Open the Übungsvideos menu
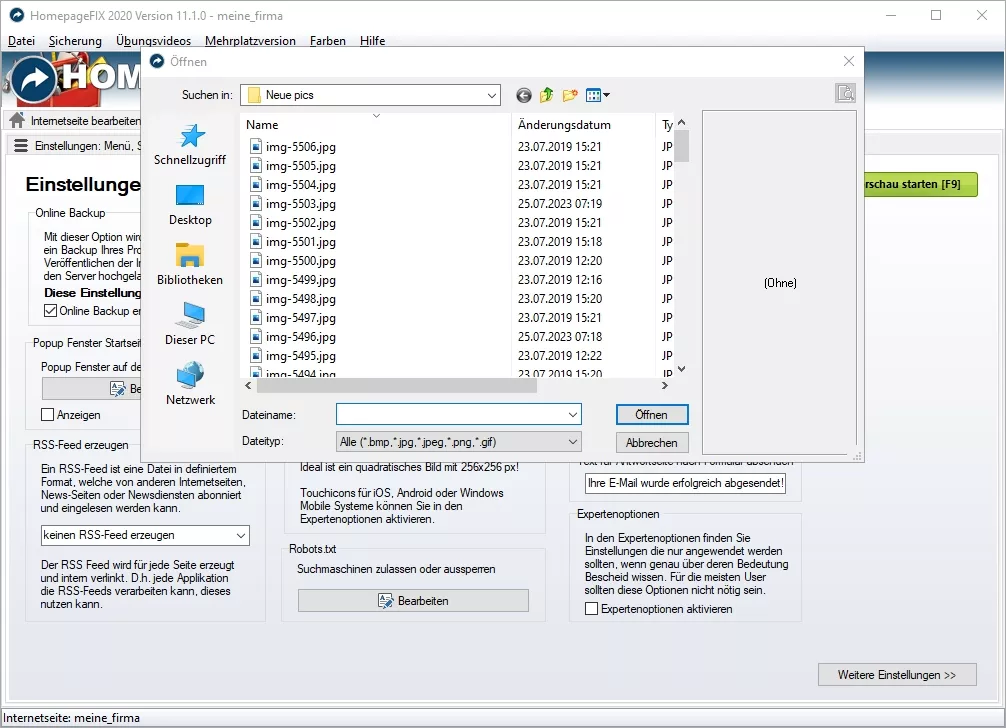1006x728 pixels. tap(153, 41)
